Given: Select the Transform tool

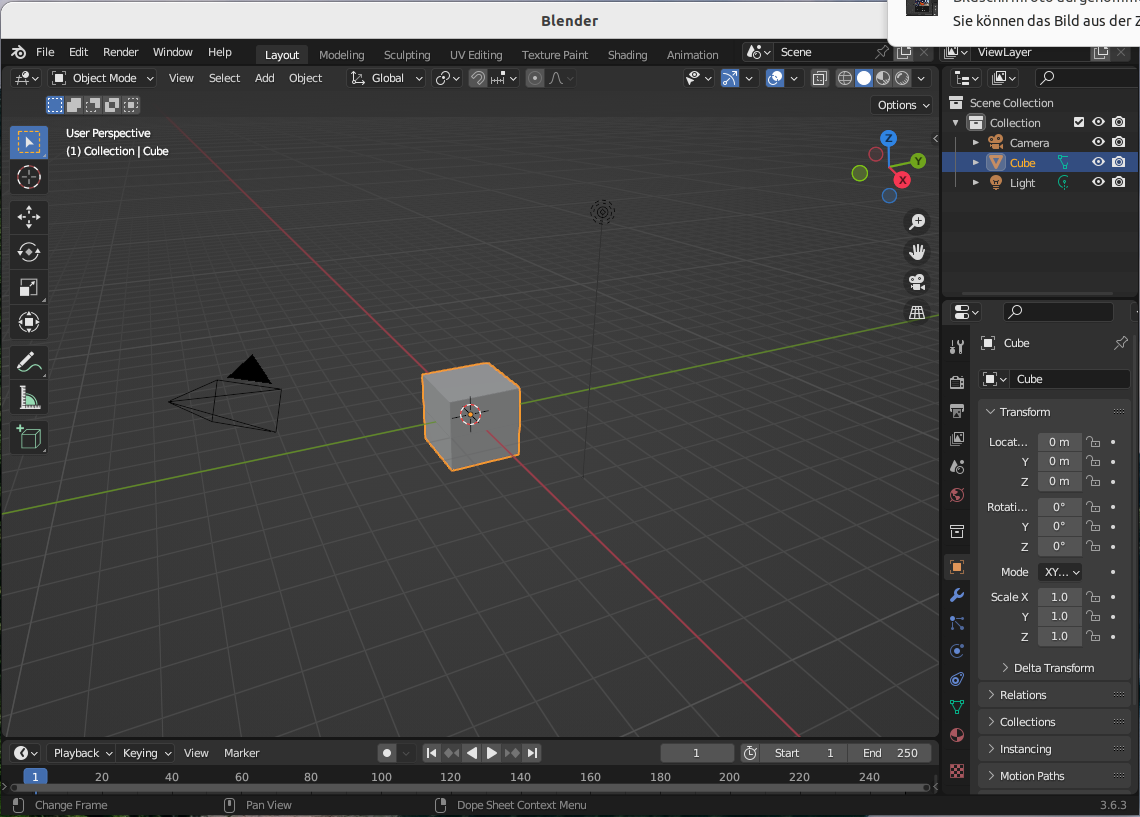Looking at the screenshot, I should (x=28, y=322).
